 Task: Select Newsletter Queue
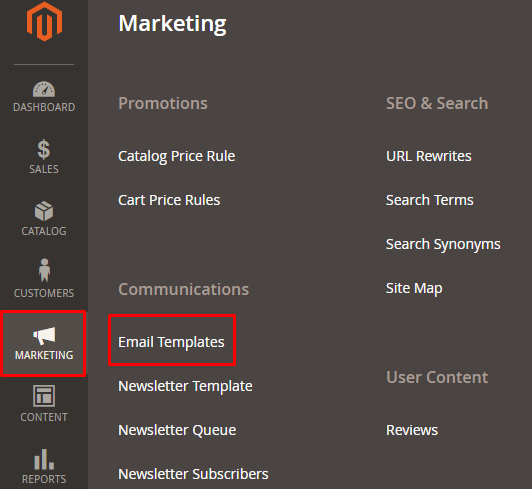click(x=177, y=430)
